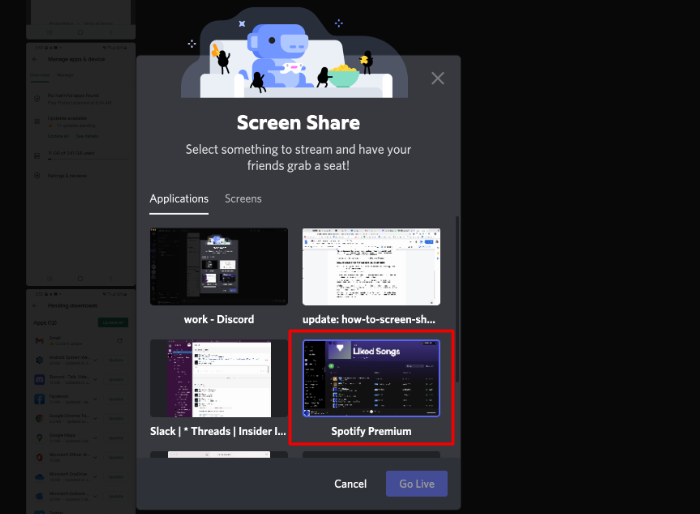Screen dimensions: 700x514
Task: Switch to the Screens tab
Action: (243, 199)
